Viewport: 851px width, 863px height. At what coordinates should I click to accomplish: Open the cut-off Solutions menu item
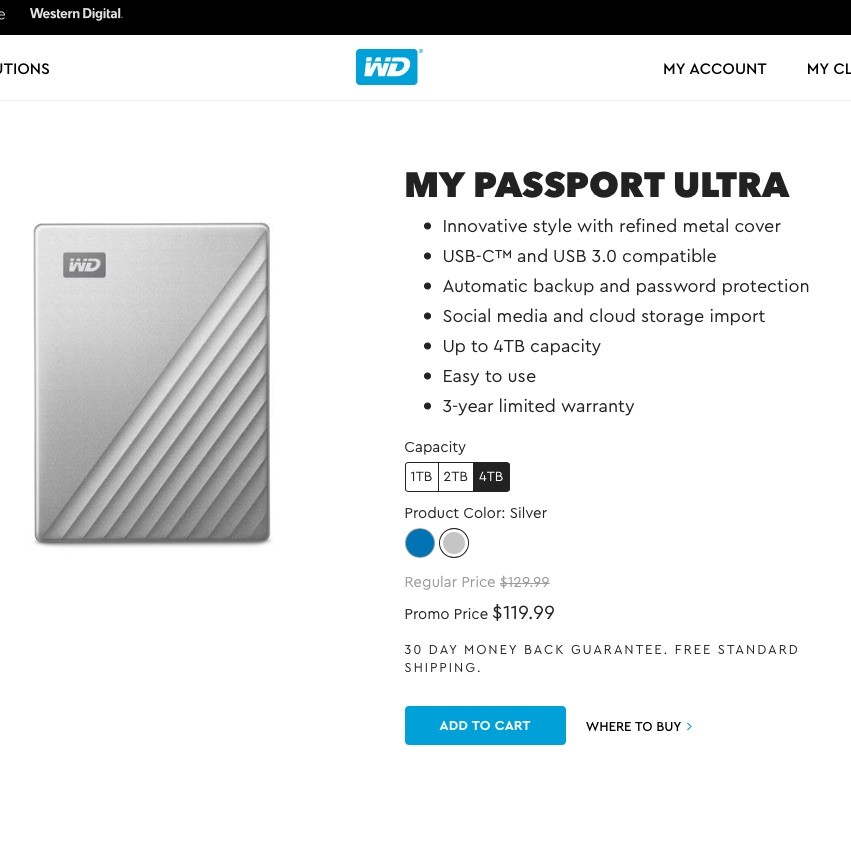(24, 69)
